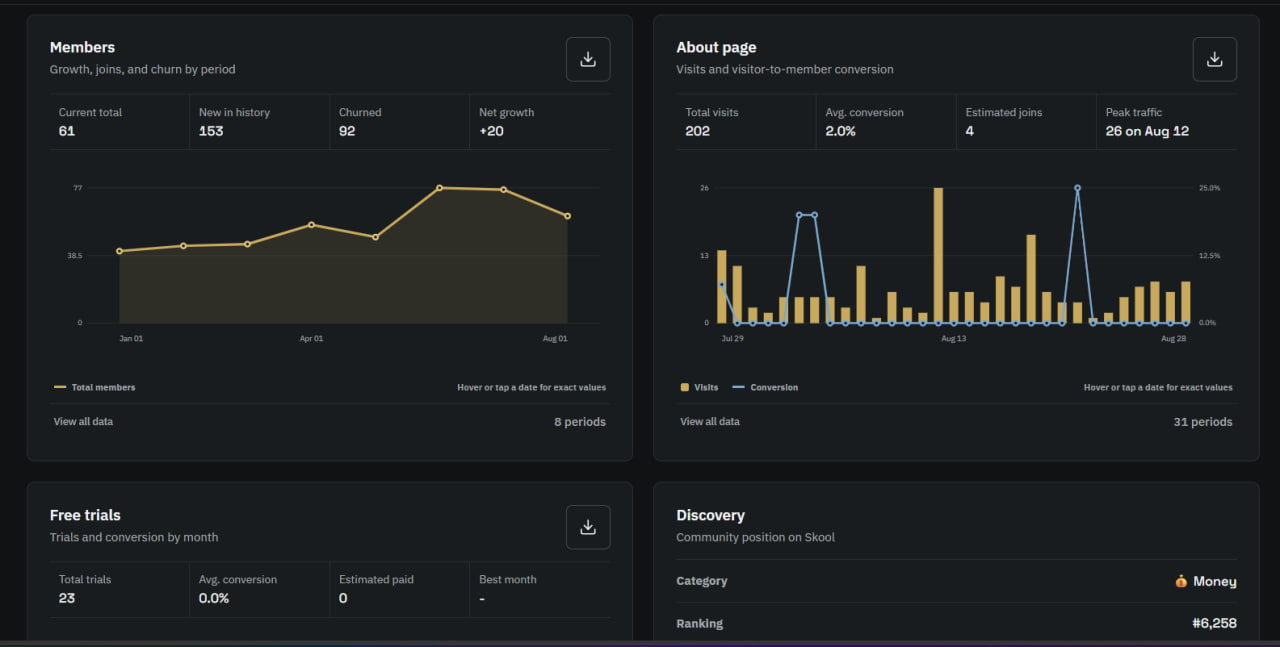Viewport: 1280px width, 647px height.
Task: Download the Members card data
Action: (x=588, y=59)
